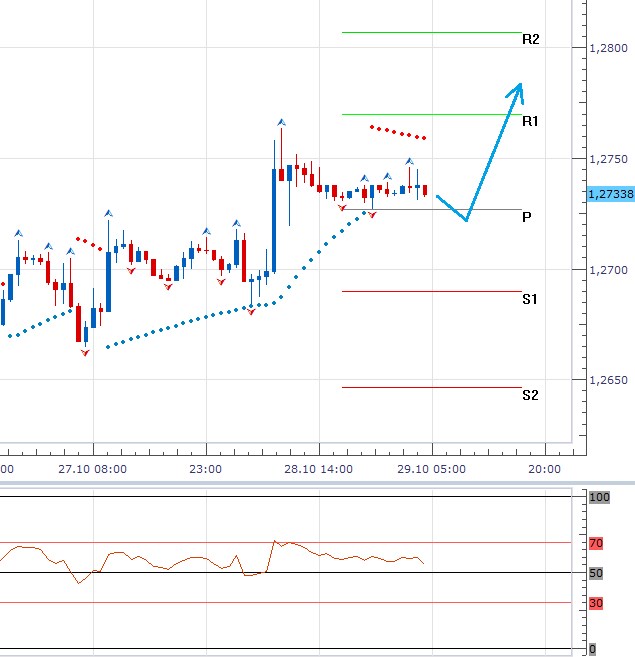
Task: Click the blue forecast arrow tip
Action: click(518, 86)
